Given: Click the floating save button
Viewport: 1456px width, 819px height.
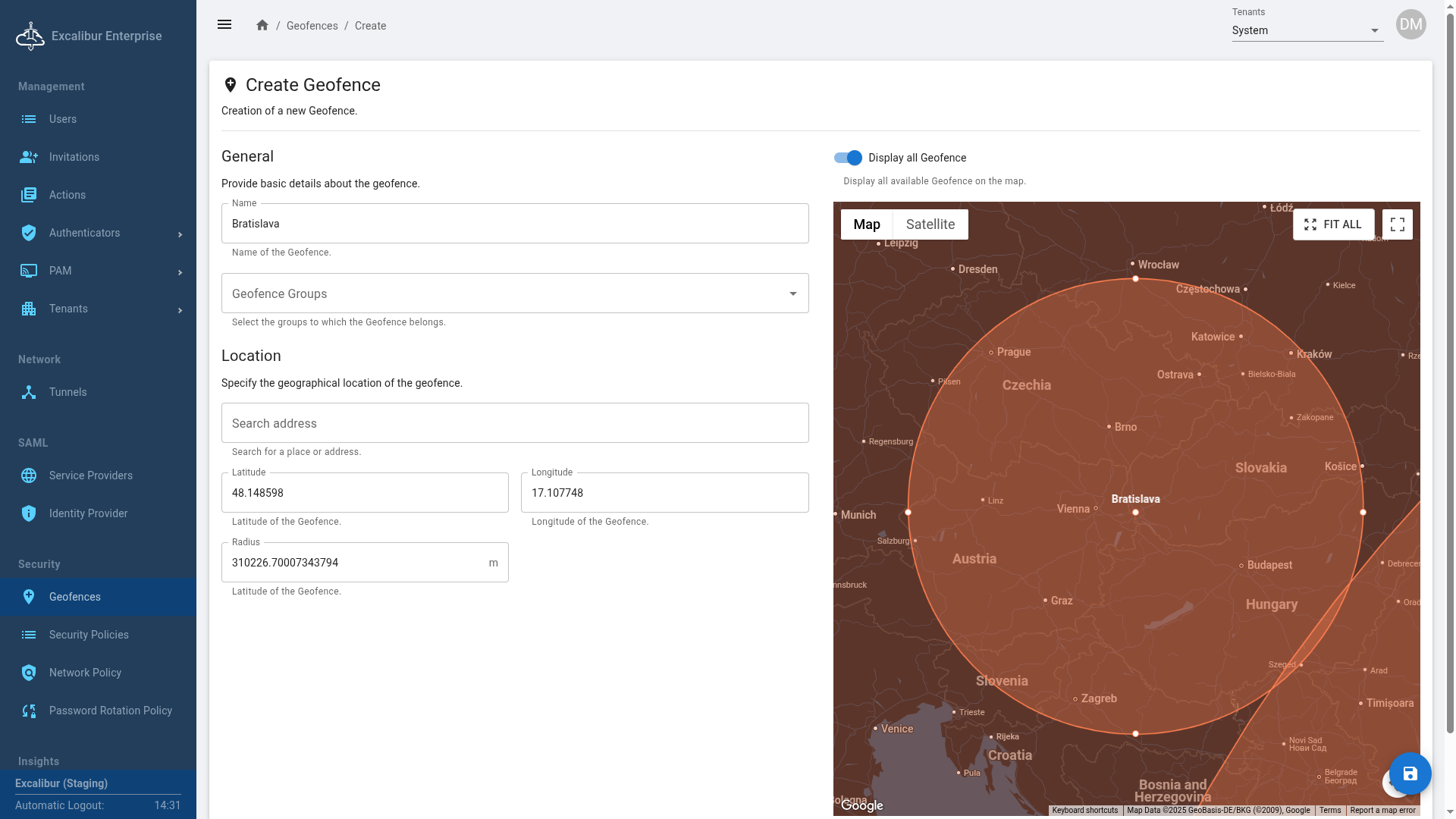Looking at the screenshot, I should pos(1410,773).
